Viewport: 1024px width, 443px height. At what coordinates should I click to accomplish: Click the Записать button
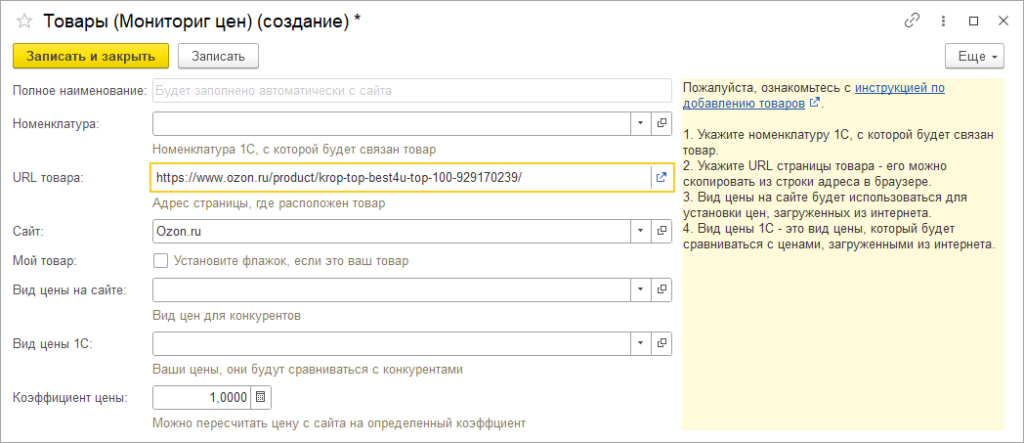pyautogui.click(x=218, y=56)
